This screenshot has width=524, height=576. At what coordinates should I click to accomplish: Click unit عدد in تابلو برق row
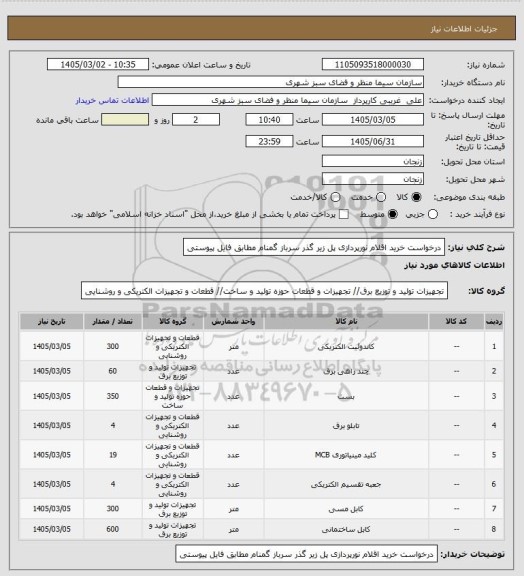[x=233, y=425]
